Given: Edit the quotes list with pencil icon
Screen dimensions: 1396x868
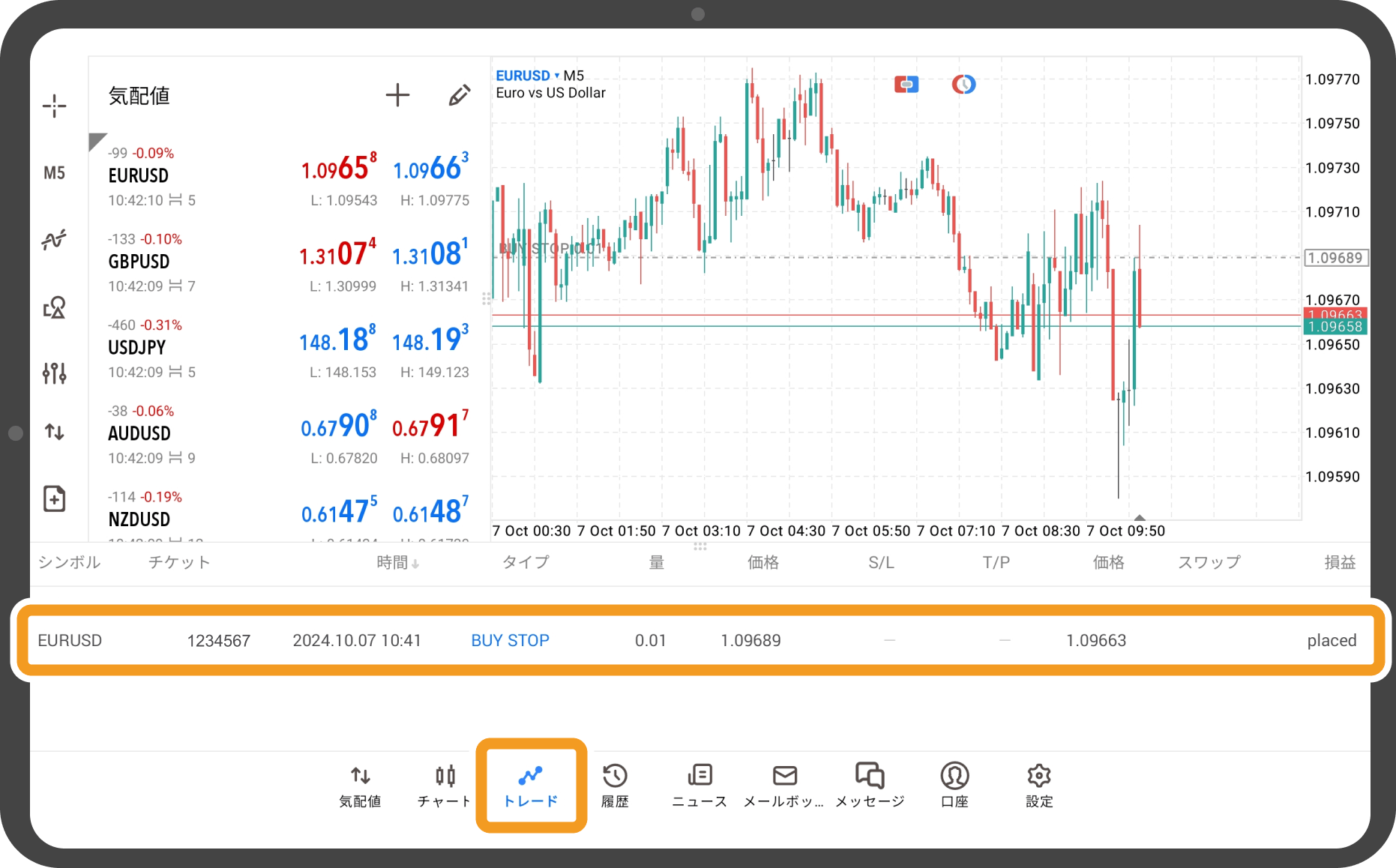Looking at the screenshot, I should pos(459,95).
